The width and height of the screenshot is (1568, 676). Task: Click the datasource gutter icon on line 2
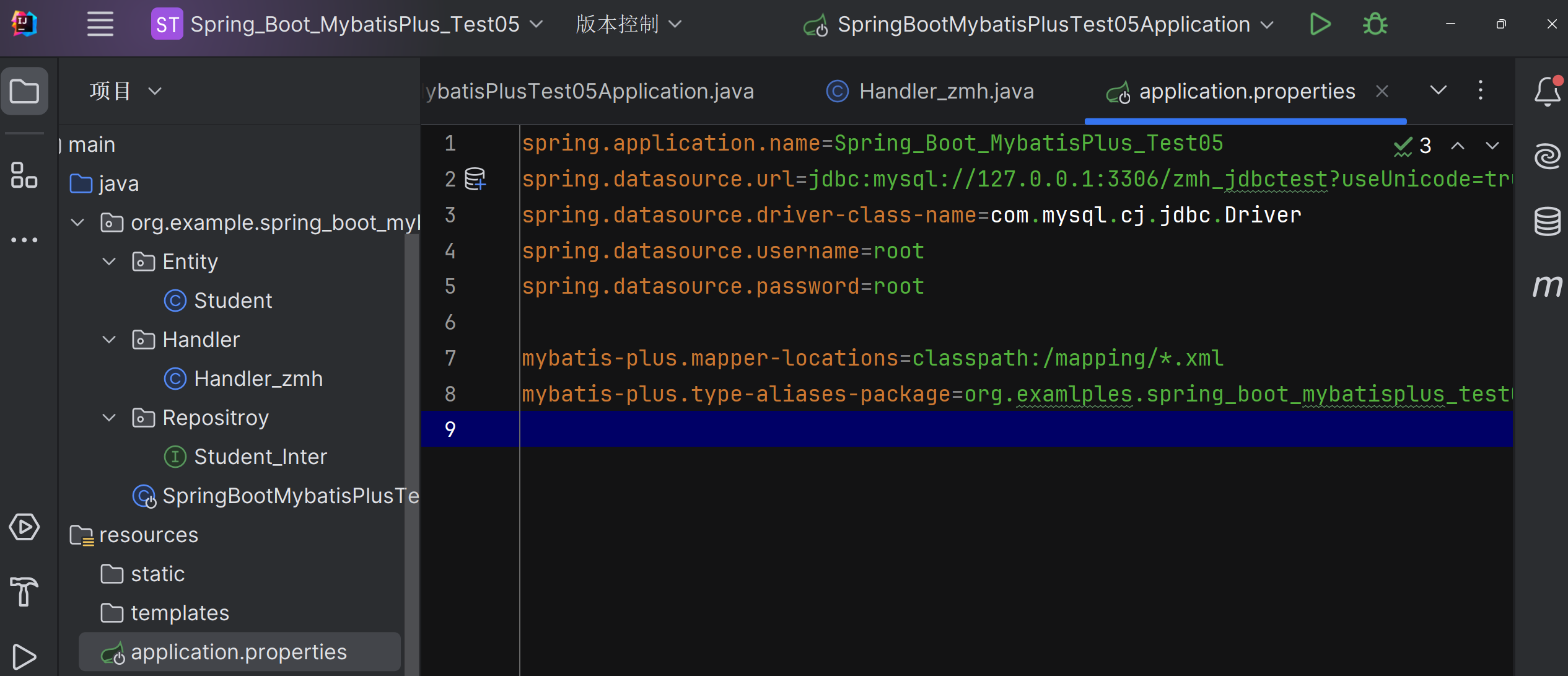point(475,179)
